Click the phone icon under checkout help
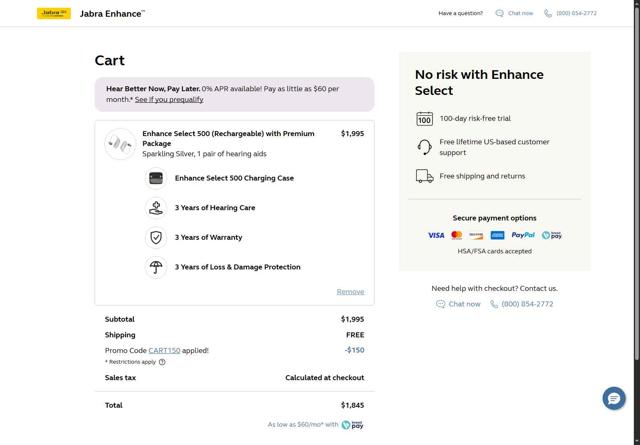The height and width of the screenshot is (445, 640). coord(494,304)
